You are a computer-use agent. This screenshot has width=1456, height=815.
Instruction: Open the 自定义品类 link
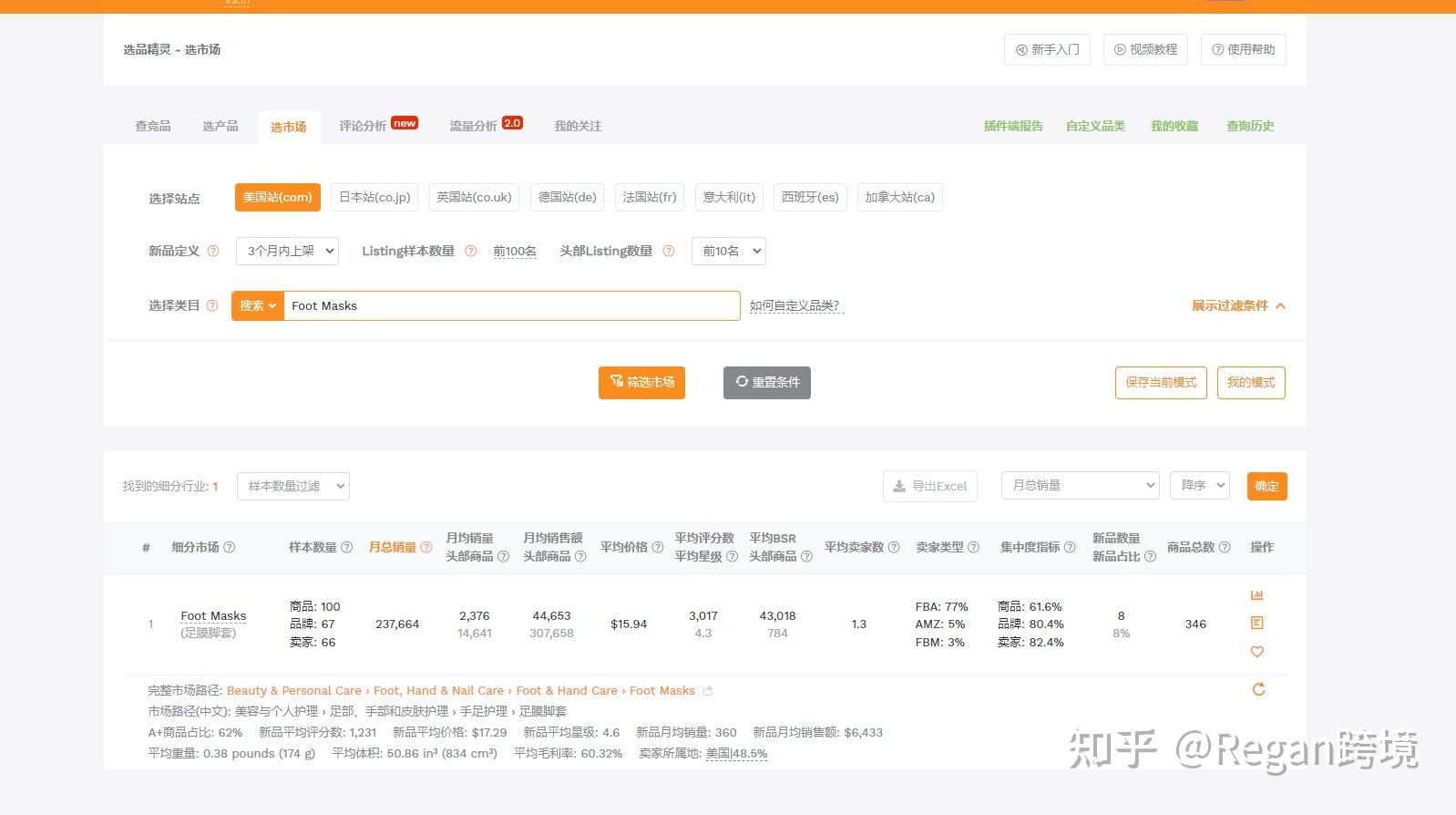tap(1095, 126)
